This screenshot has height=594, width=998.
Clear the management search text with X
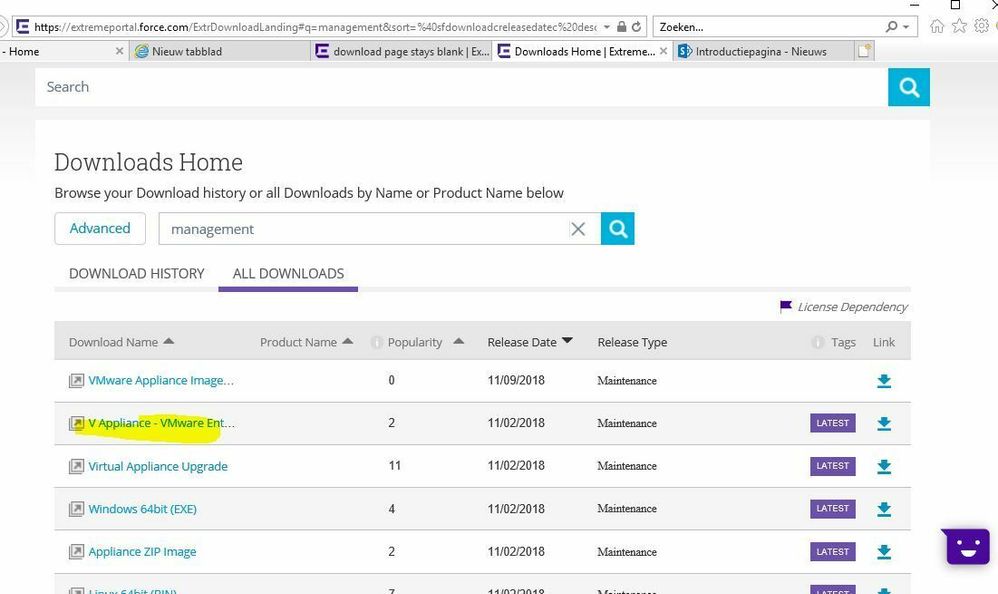pos(578,229)
